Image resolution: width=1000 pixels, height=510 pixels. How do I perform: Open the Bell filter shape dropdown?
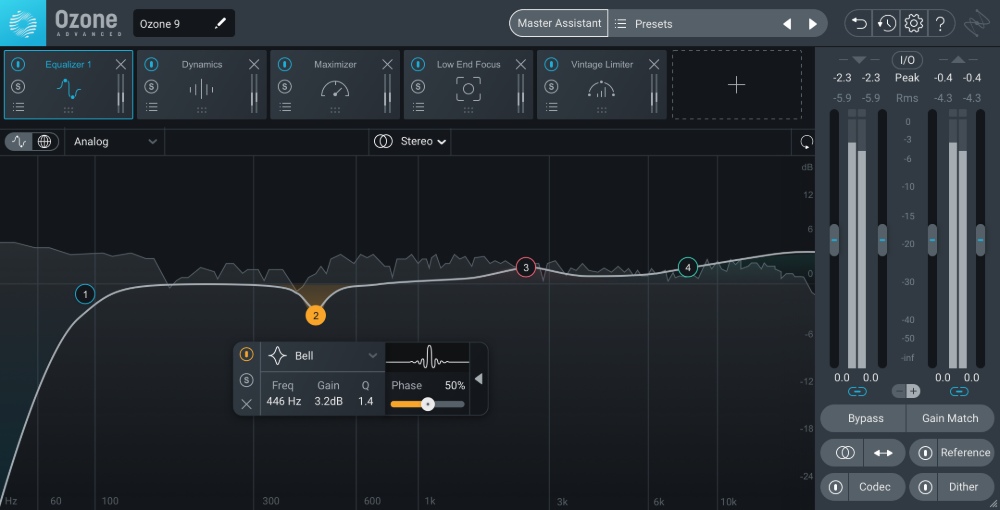[x=323, y=355]
